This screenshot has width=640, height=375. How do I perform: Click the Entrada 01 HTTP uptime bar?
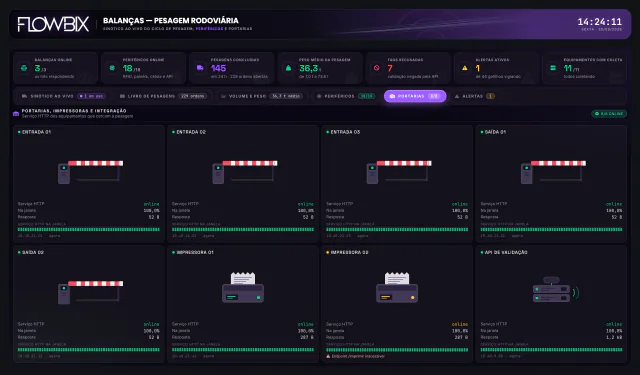point(89,230)
